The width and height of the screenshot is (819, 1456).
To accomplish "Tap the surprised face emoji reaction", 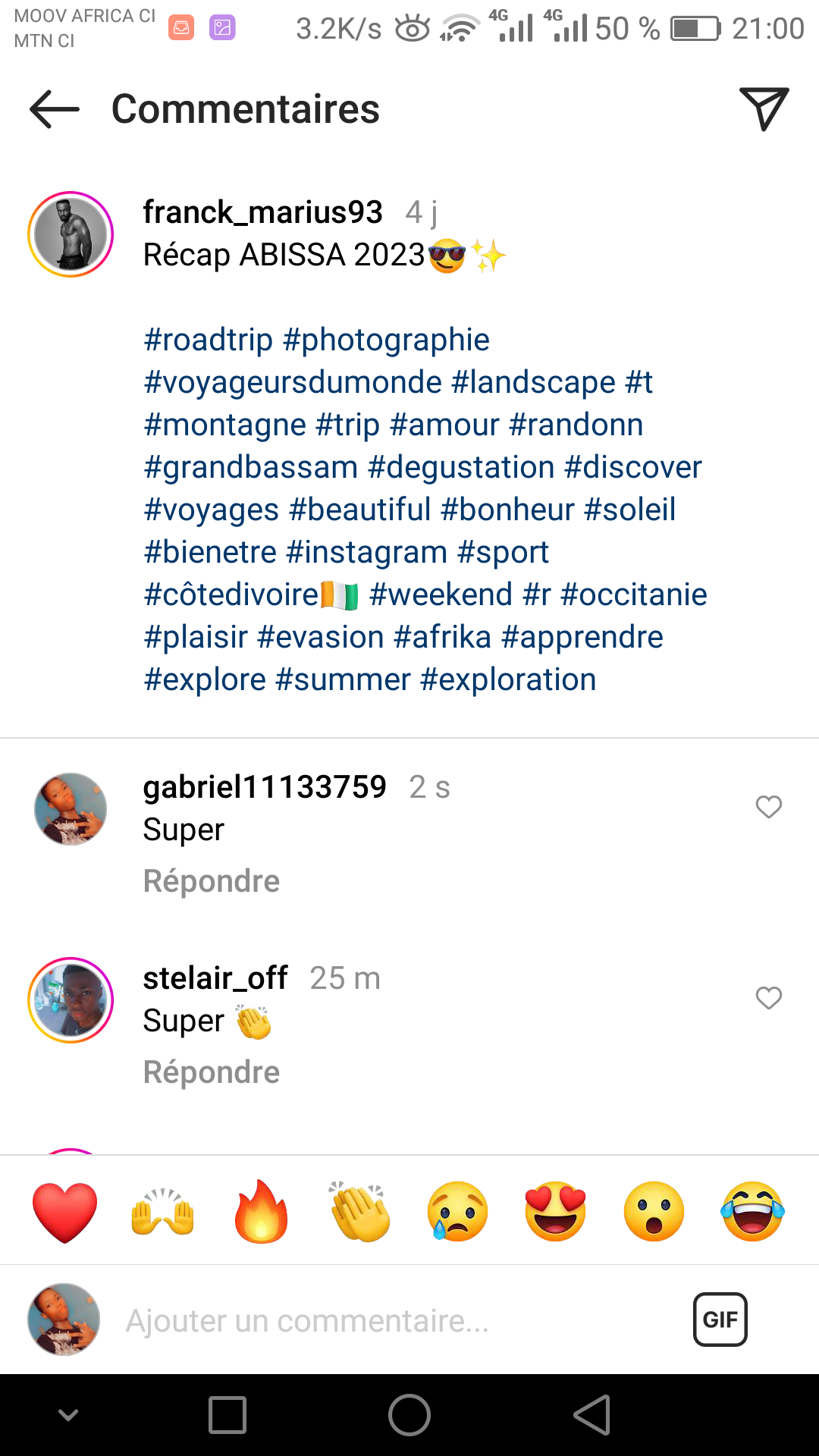I will [654, 1212].
